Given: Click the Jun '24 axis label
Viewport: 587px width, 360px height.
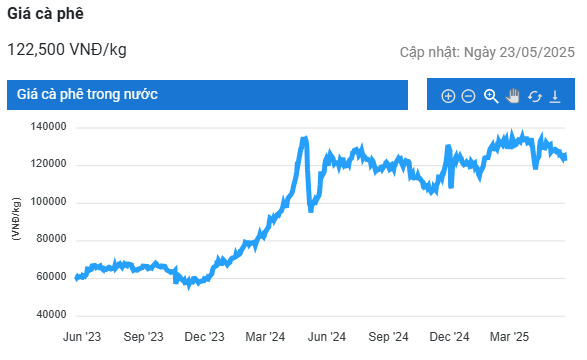Looking at the screenshot, I should tap(327, 337).
